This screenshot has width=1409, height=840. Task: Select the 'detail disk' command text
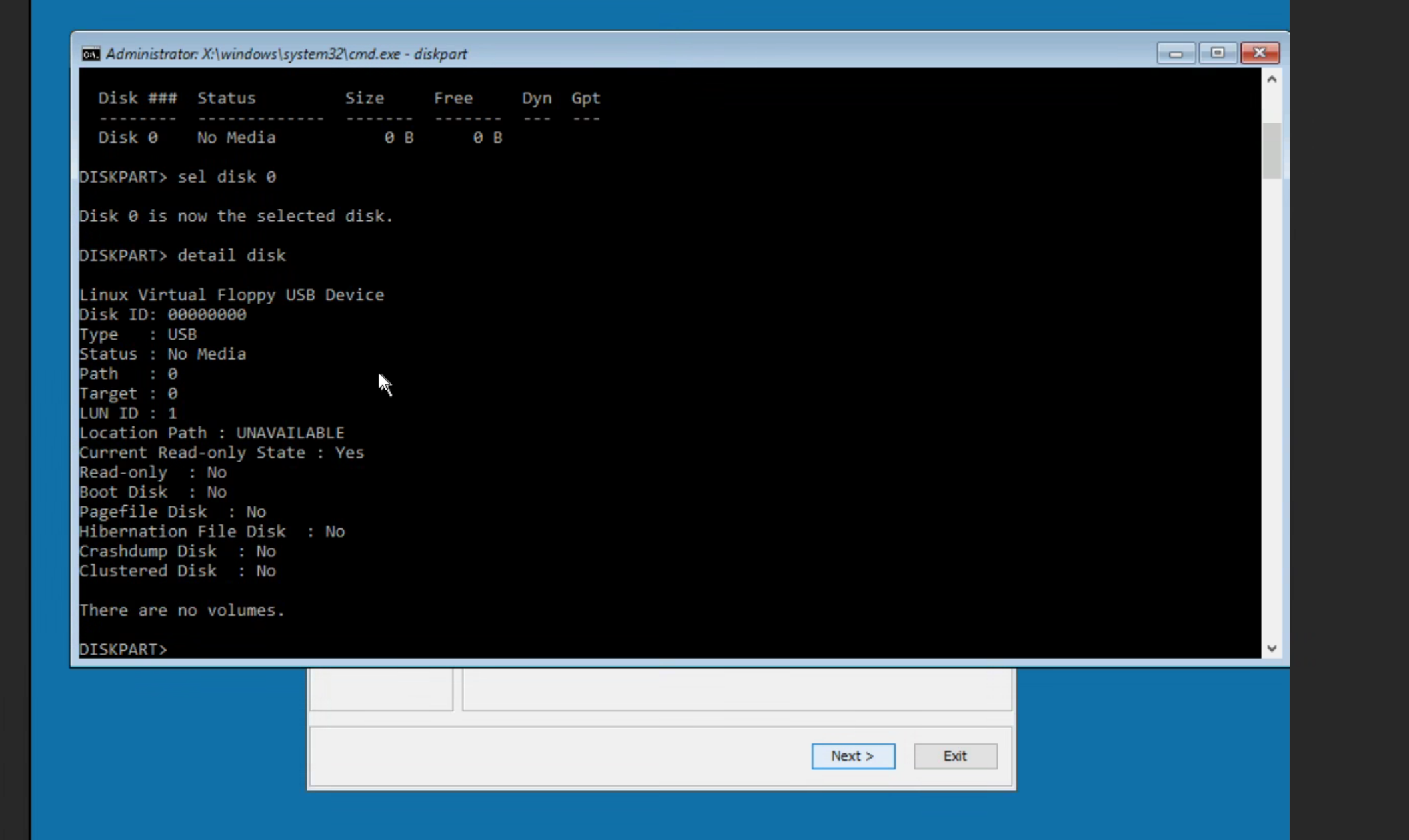(x=231, y=255)
